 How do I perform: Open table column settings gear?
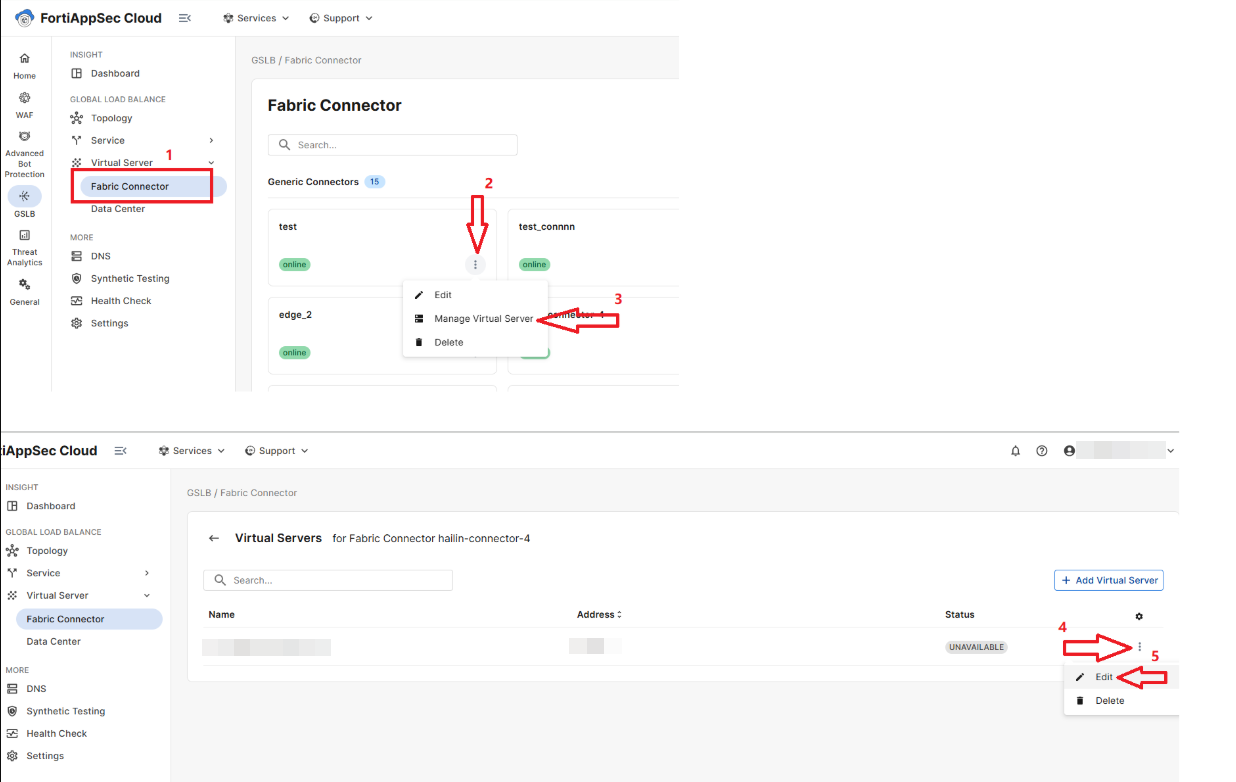[x=1139, y=616]
